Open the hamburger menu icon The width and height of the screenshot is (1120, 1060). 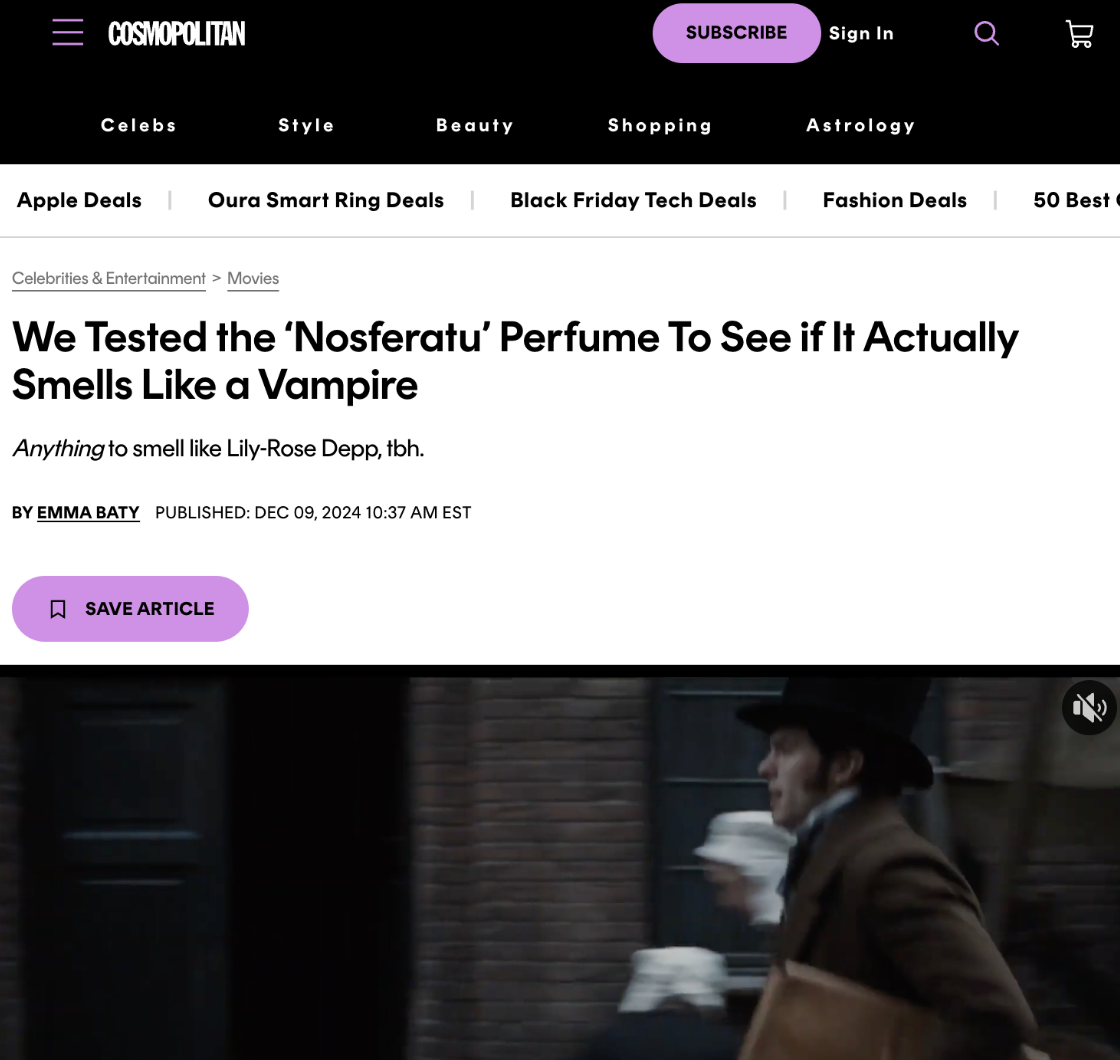tap(68, 33)
